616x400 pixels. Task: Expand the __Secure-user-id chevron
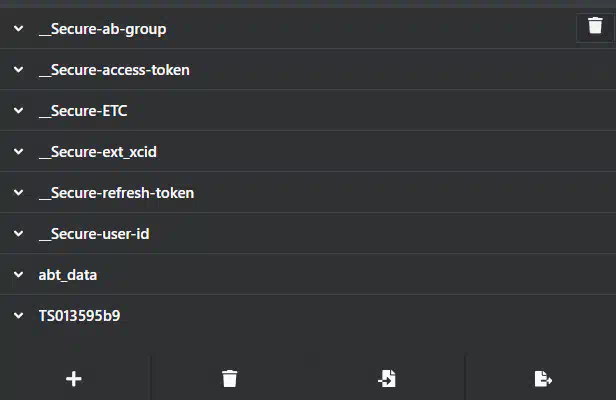pyautogui.click(x=18, y=233)
